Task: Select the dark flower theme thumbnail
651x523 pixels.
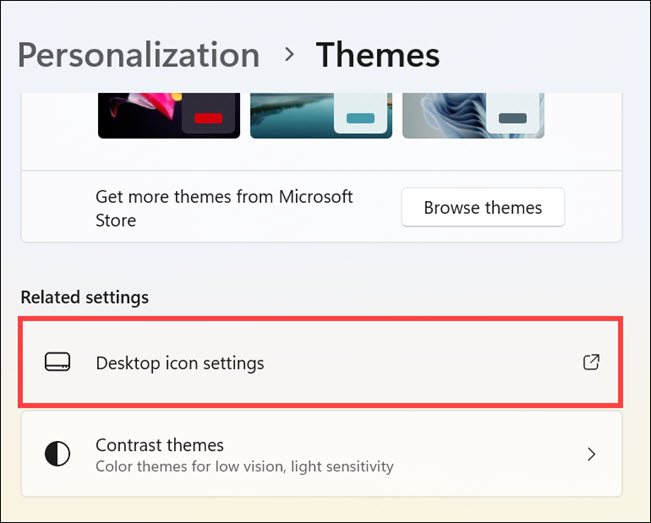Action: [140, 115]
